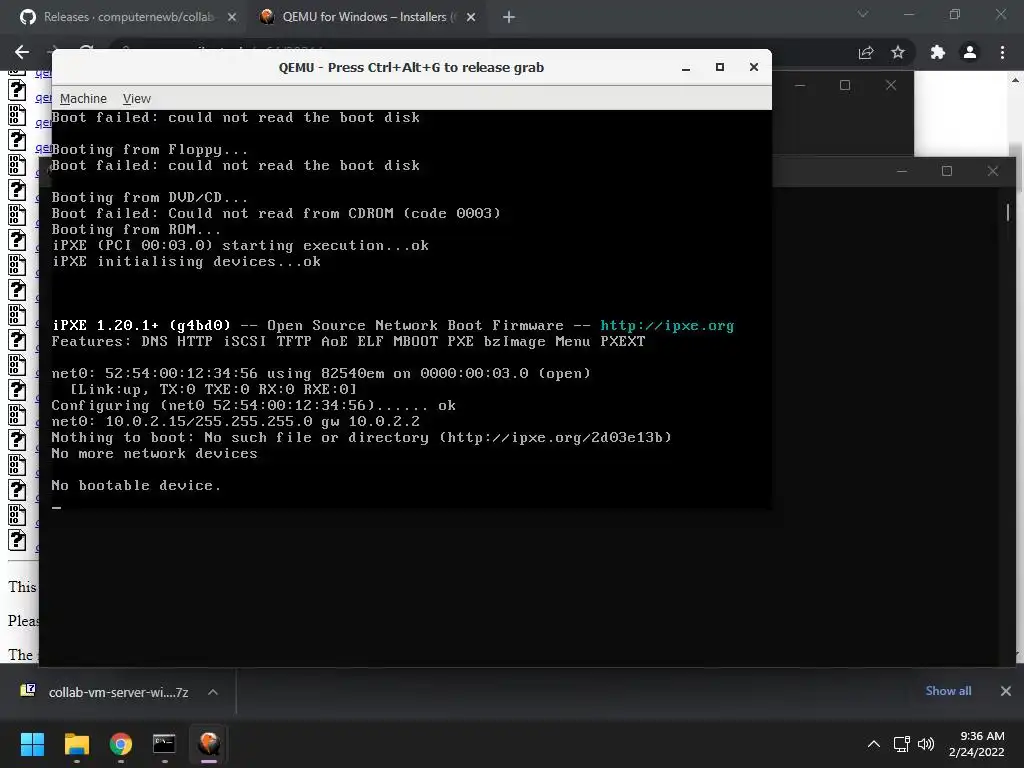Image resolution: width=1024 pixels, height=768 pixels.
Task: Open QEMU from the taskbar
Action: pyautogui.click(x=209, y=744)
